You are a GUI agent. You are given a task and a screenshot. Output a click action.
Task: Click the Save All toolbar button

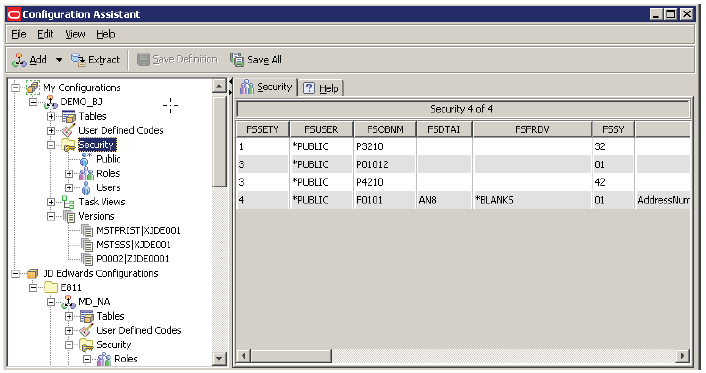pos(256,60)
